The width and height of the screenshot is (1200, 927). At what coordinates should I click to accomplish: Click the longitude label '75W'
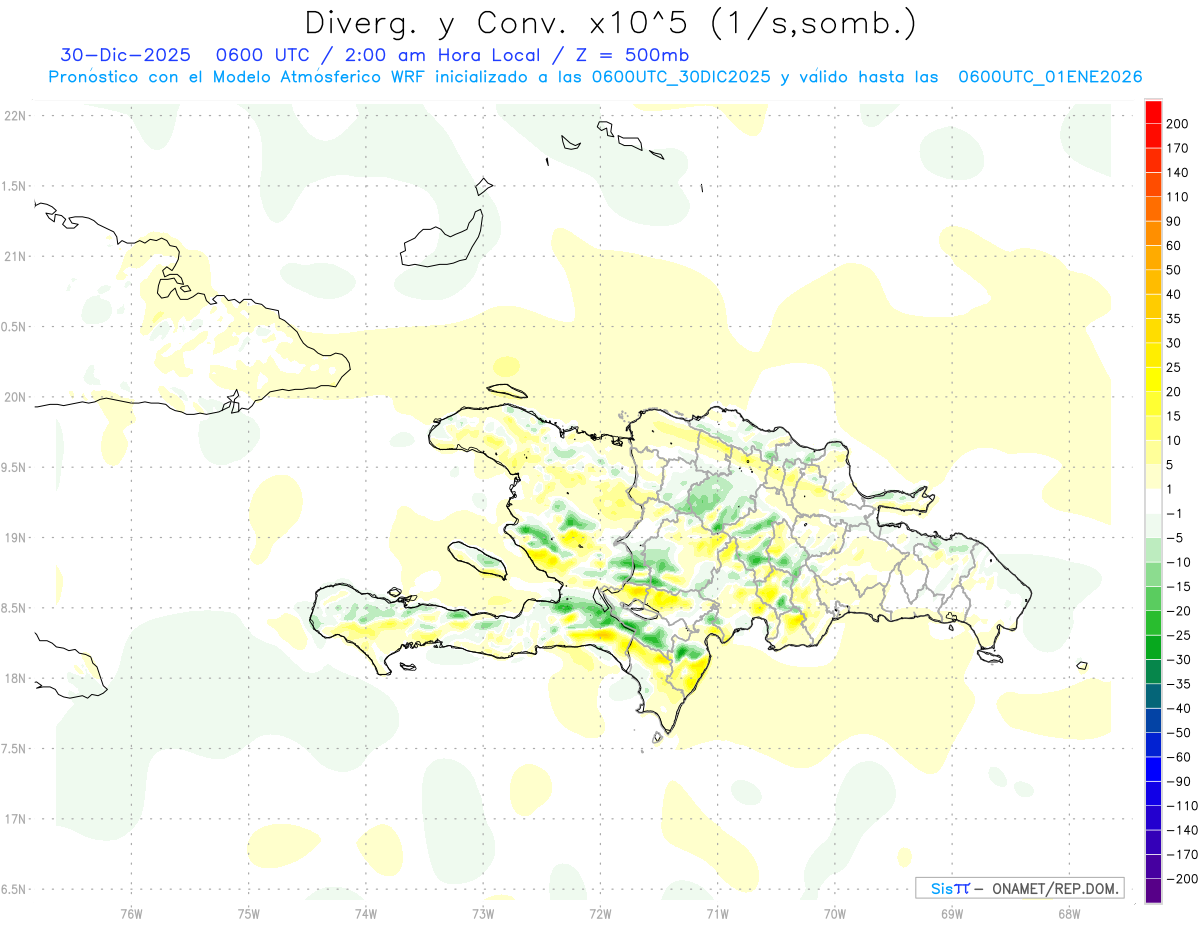click(249, 913)
